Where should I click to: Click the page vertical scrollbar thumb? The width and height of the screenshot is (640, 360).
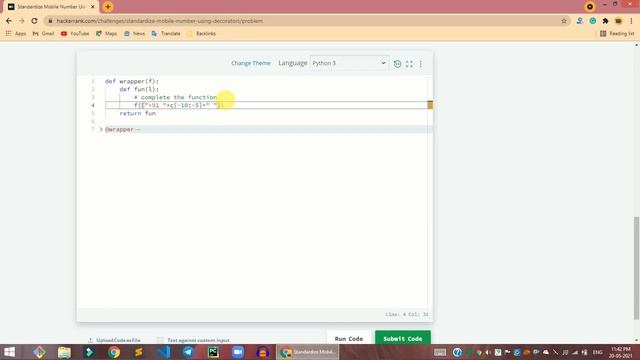[x=636, y=268]
